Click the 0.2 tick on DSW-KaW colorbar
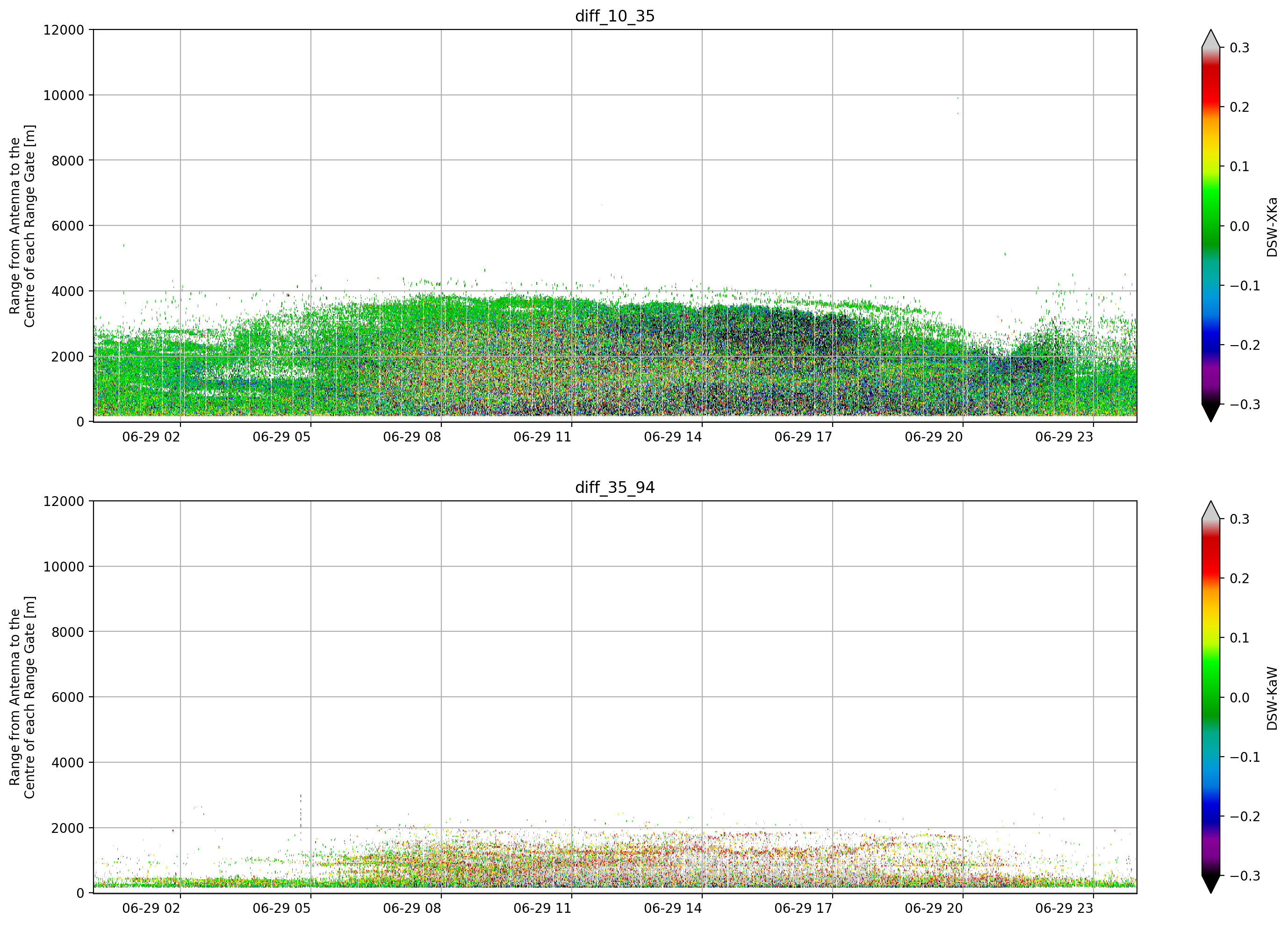Image resolution: width=1288 pixels, height=925 pixels. pyautogui.click(x=1239, y=578)
